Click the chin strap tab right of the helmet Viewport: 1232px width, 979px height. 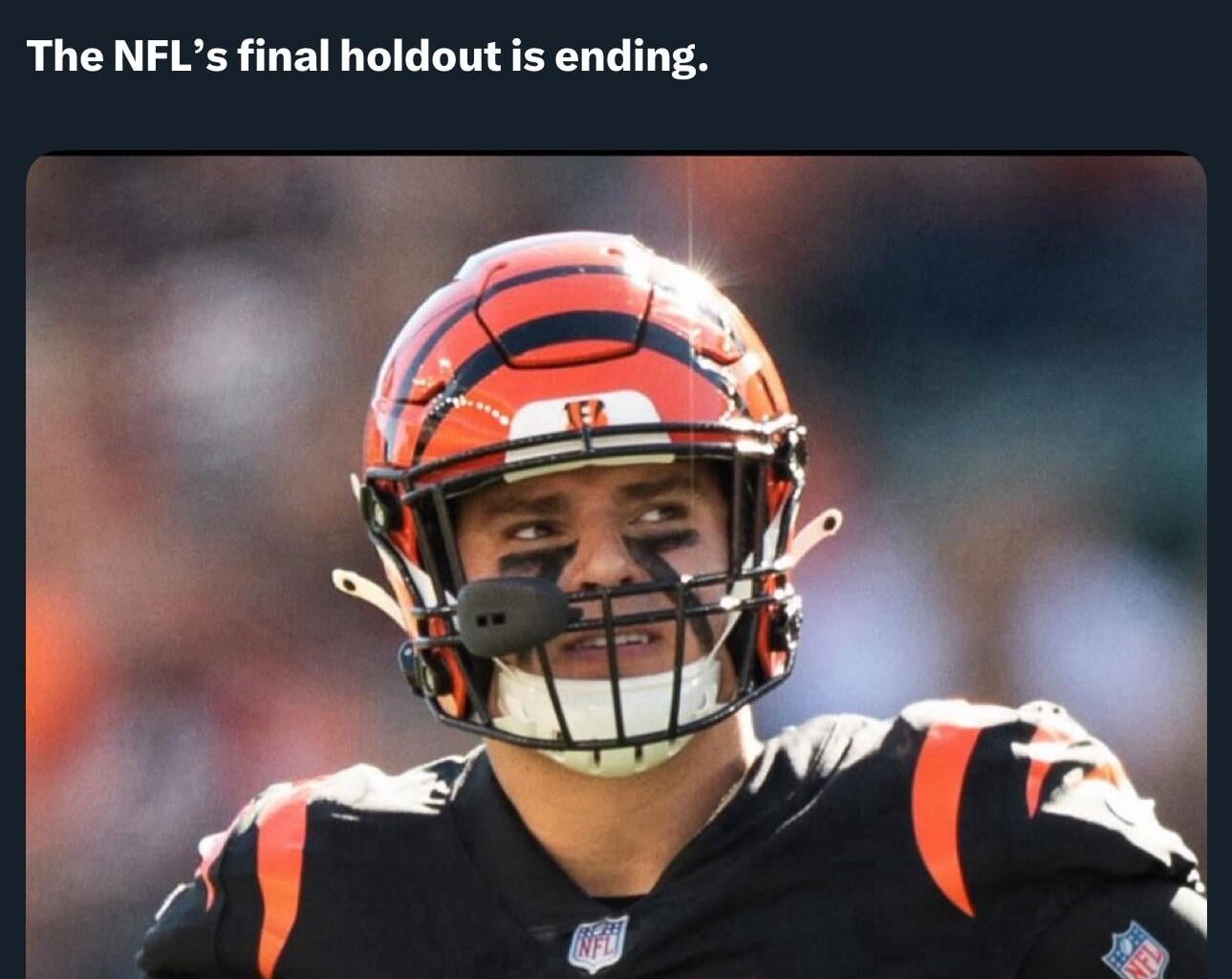(812, 535)
